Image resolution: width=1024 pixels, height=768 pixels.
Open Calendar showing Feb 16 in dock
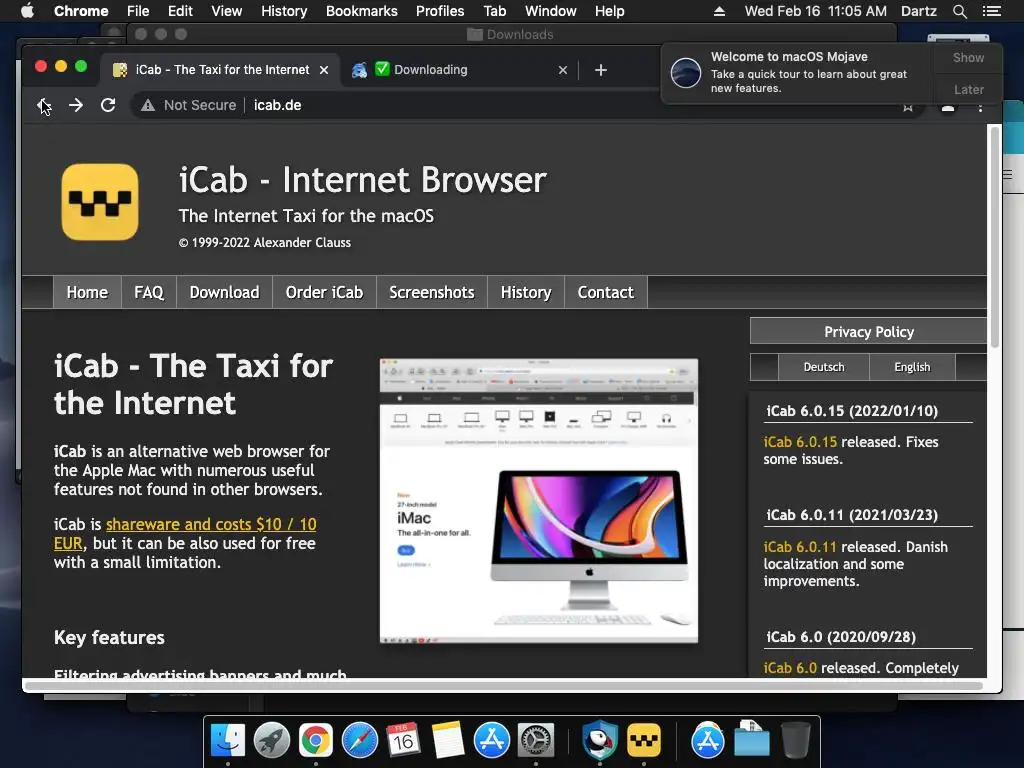click(404, 741)
